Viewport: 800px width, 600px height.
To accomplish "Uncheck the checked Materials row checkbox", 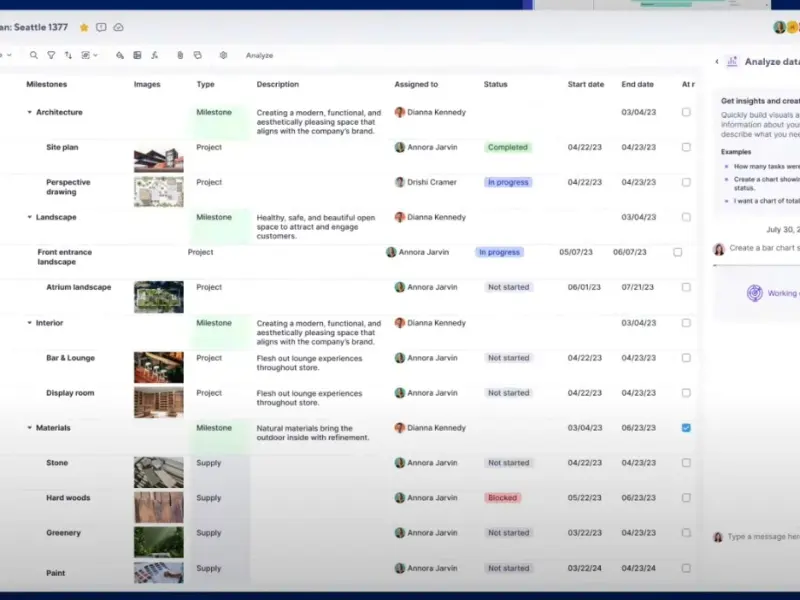I will click(x=686, y=428).
